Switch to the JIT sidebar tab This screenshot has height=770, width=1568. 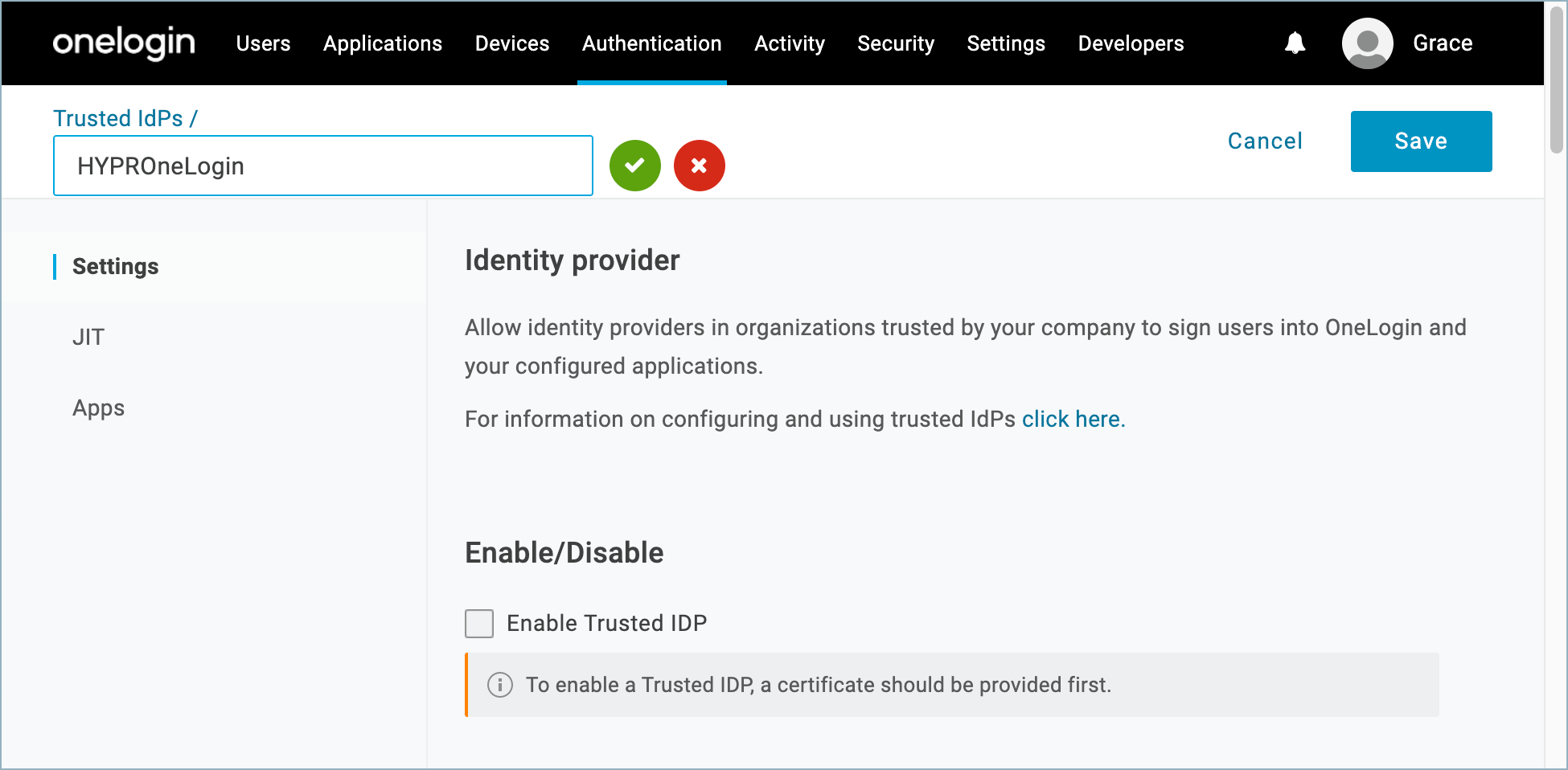coord(88,337)
